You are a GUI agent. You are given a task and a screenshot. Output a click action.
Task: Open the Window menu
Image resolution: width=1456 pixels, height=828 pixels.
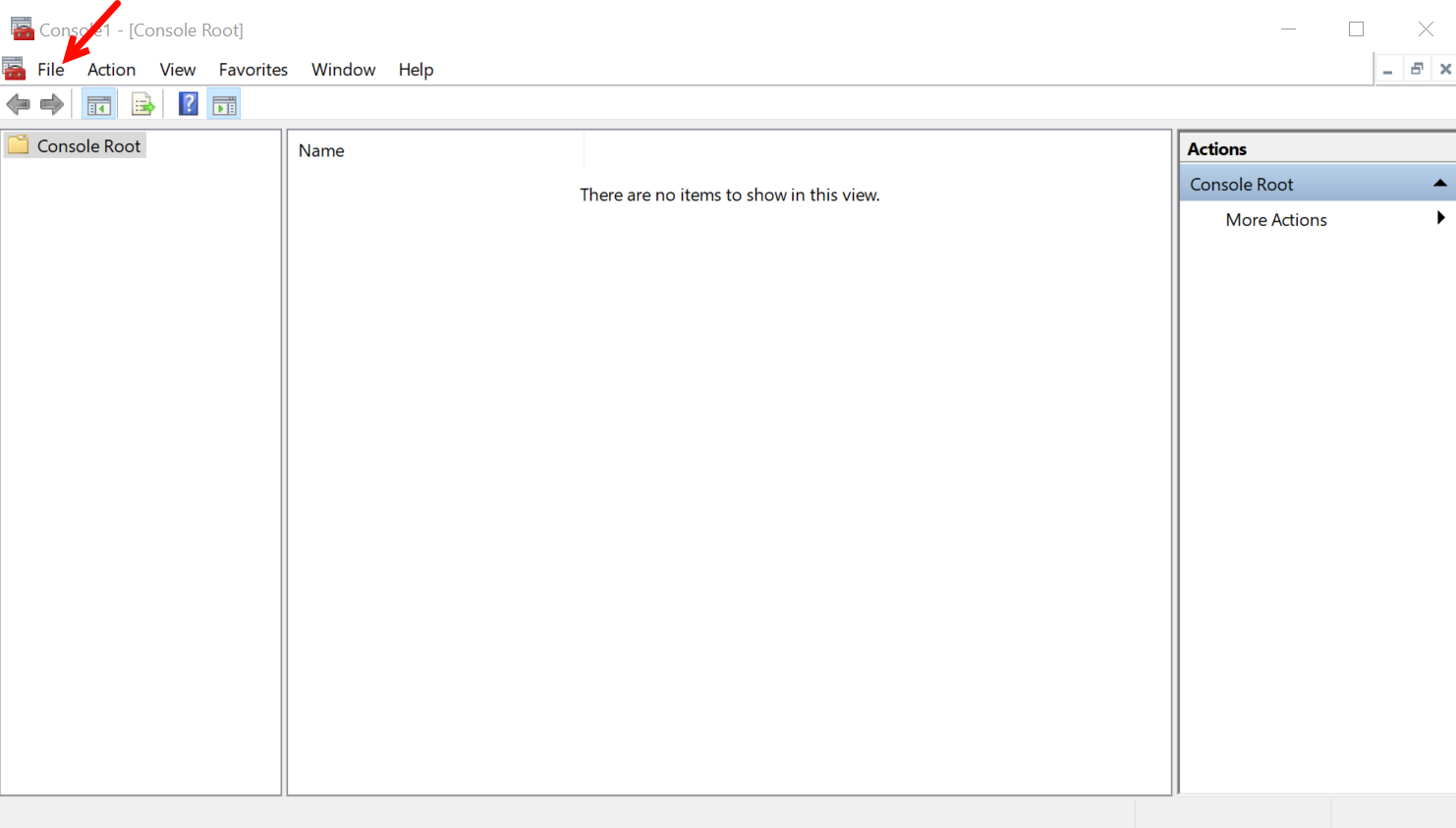[x=343, y=70]
